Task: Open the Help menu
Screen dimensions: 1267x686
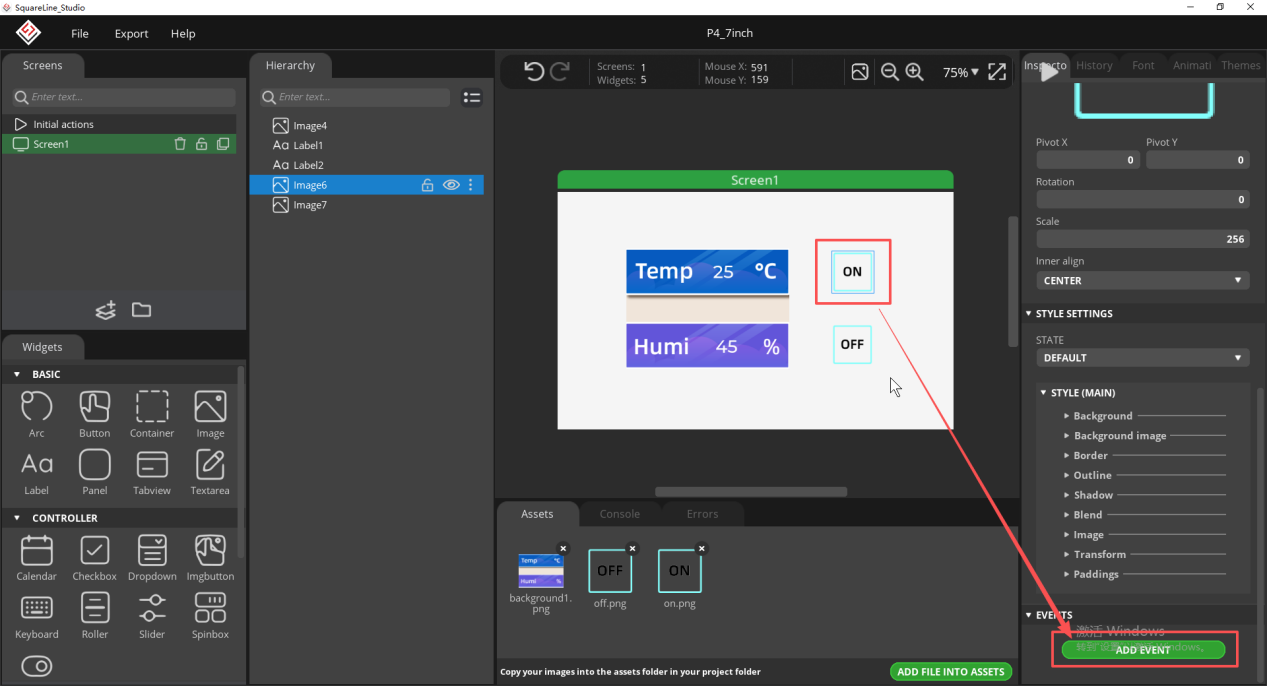Action: tap(183, 33)
